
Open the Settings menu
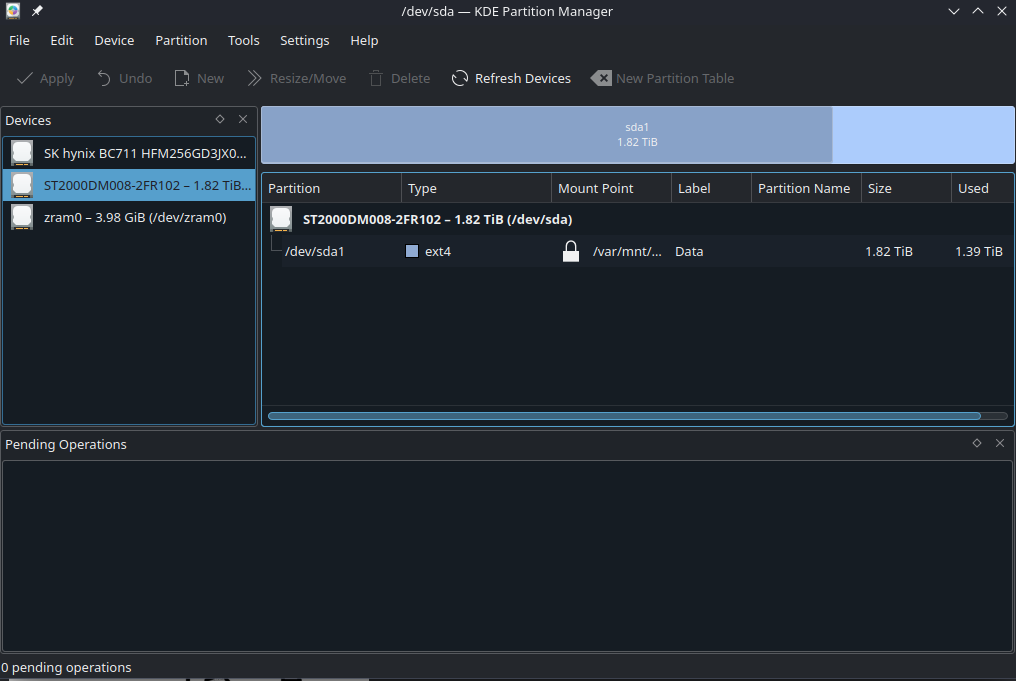point(305,40)
